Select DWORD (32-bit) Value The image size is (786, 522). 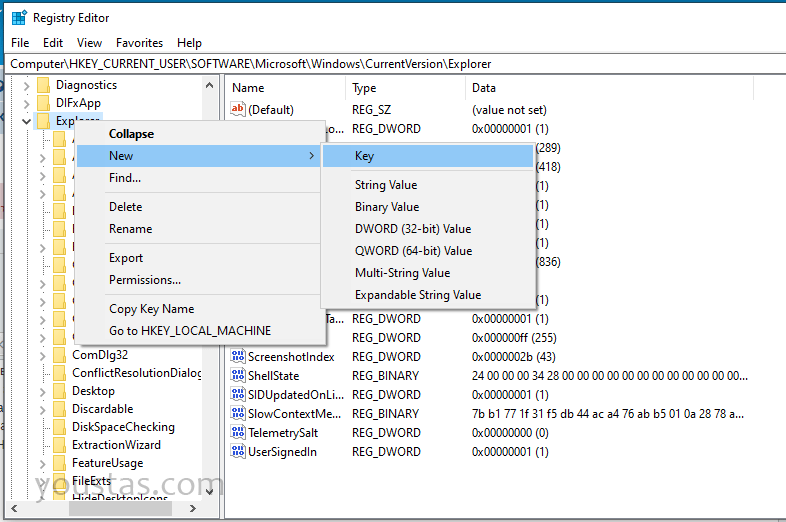point(428,229)
